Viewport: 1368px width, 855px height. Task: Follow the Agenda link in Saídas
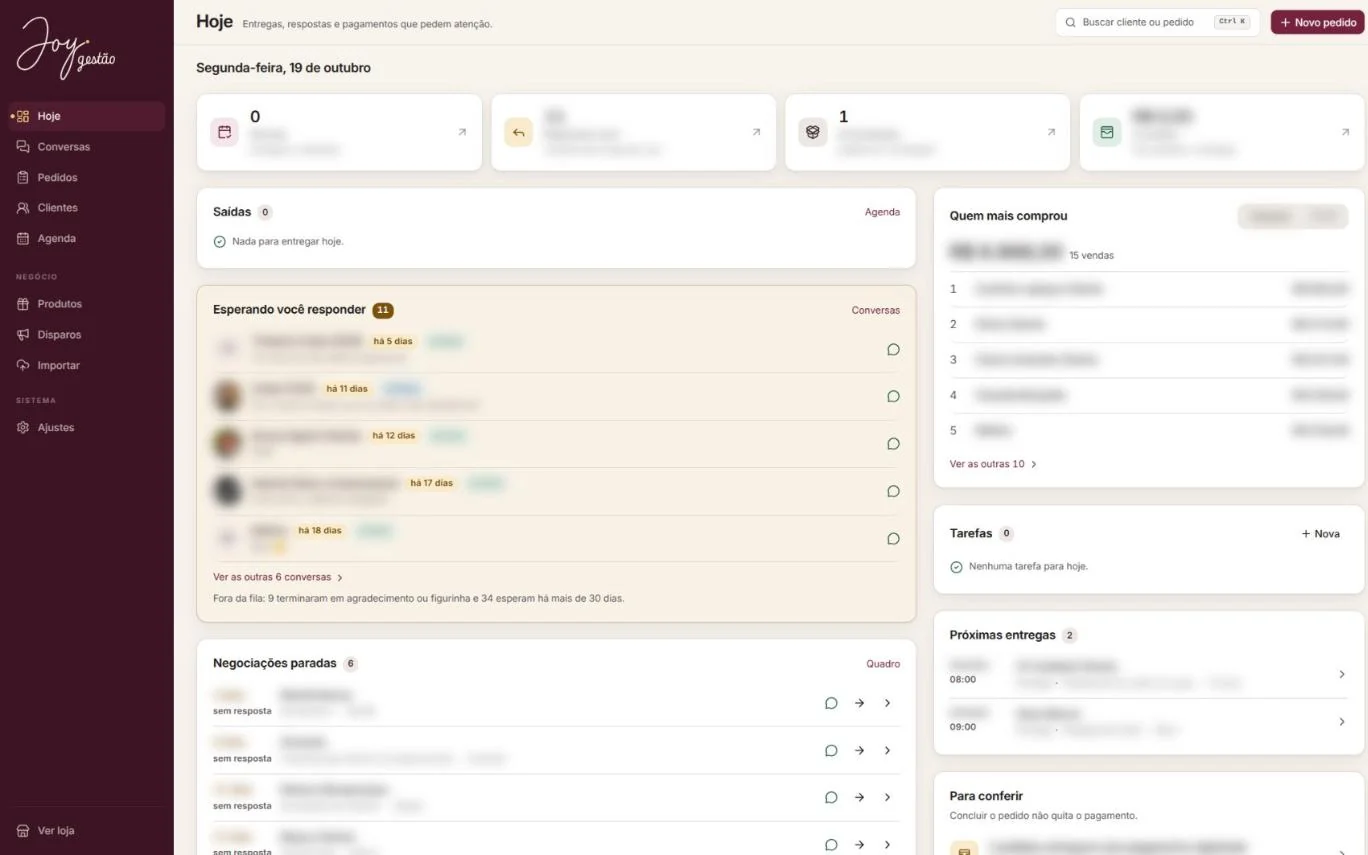point(882,212)
